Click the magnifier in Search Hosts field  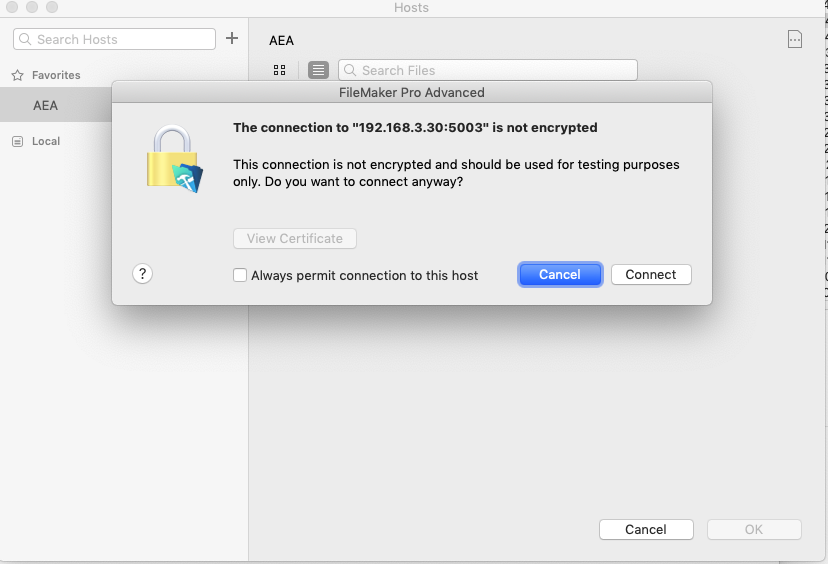click(x=25, y=39)
